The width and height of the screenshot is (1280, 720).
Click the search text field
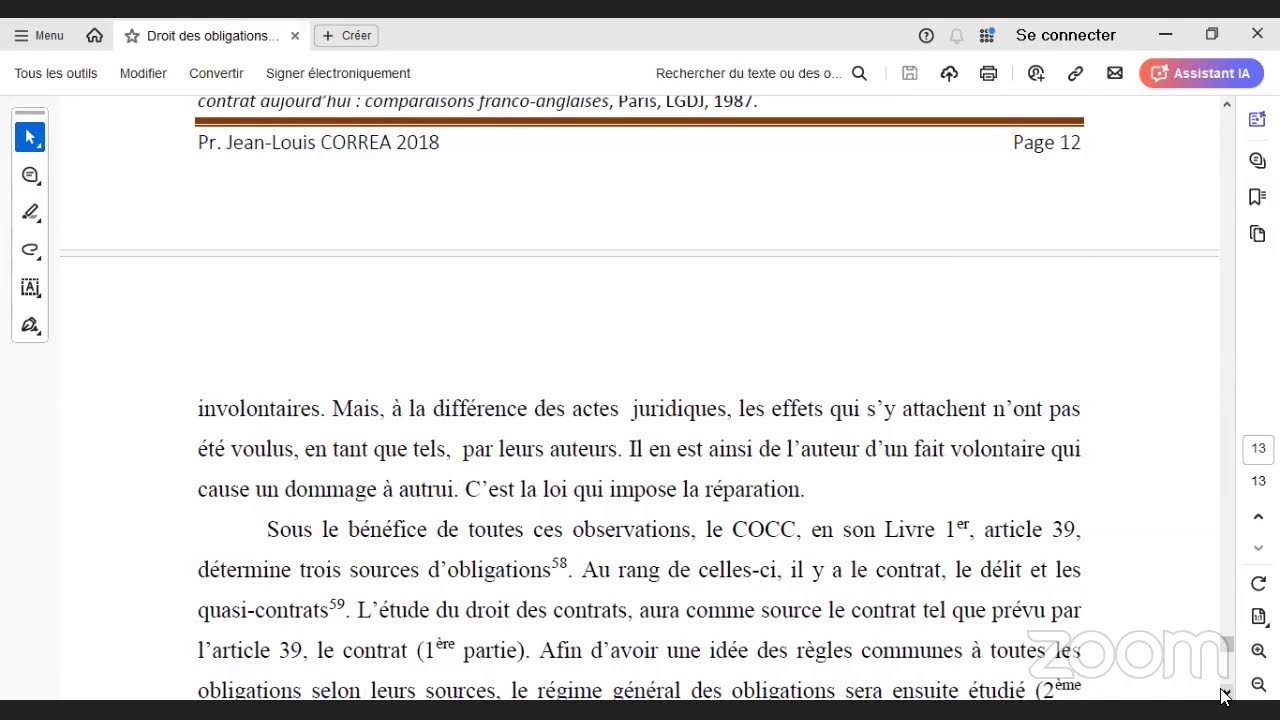749,73
